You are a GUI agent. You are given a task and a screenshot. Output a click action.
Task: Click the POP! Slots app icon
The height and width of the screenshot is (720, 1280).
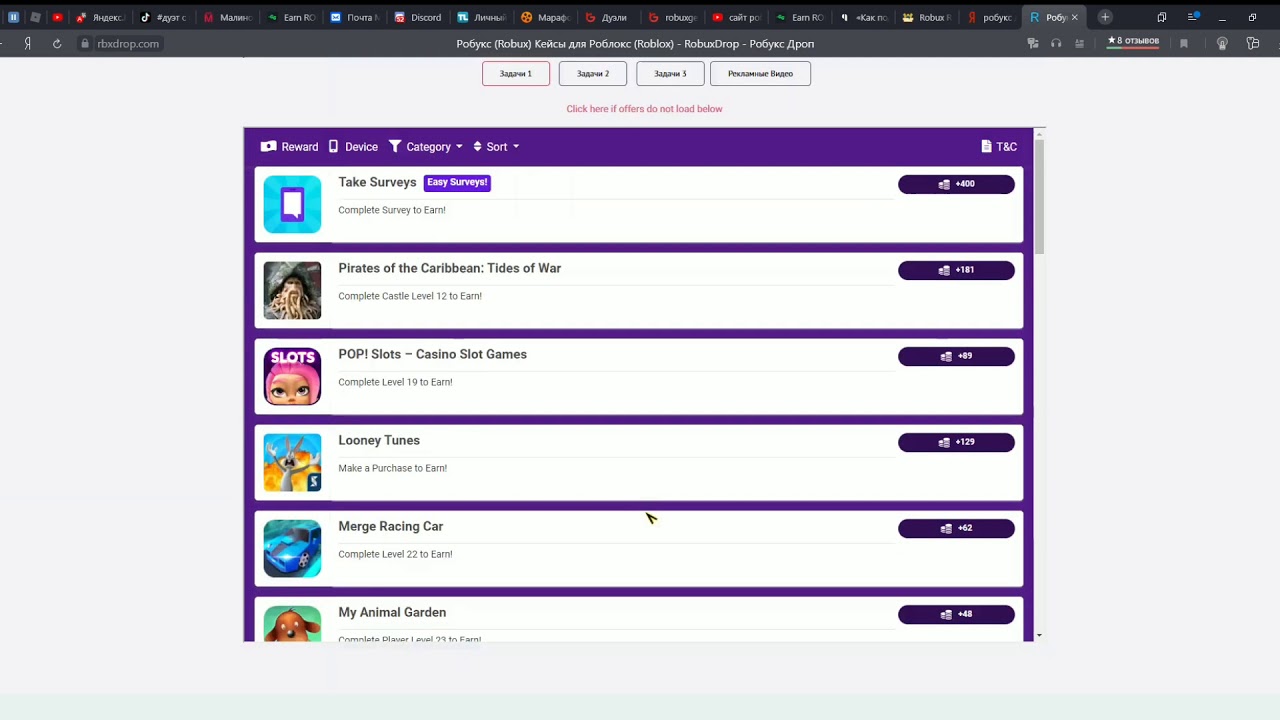(292, 376)
